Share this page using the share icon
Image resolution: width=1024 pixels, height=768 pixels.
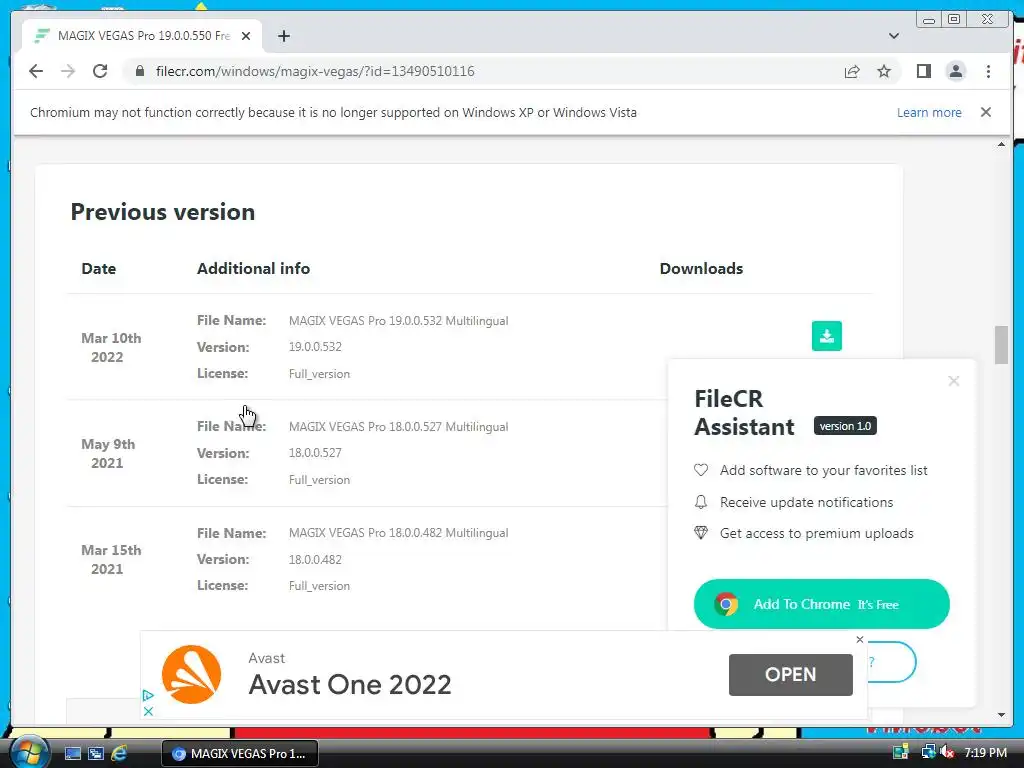852,72
